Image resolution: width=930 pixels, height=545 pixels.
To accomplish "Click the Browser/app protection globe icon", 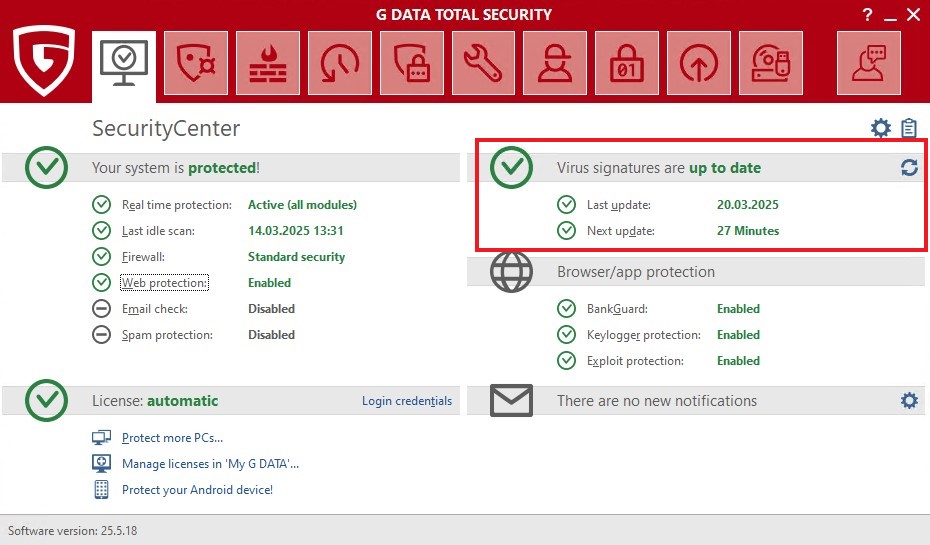I will click(x=511, y=272).
